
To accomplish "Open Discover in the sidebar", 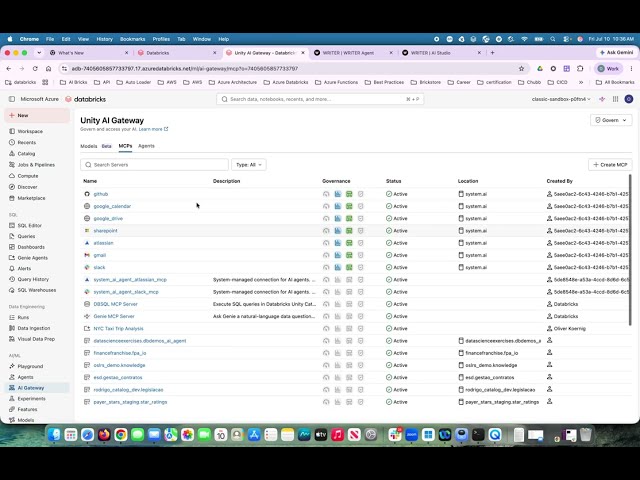I will pyautogui.click(x=27, y=187).
